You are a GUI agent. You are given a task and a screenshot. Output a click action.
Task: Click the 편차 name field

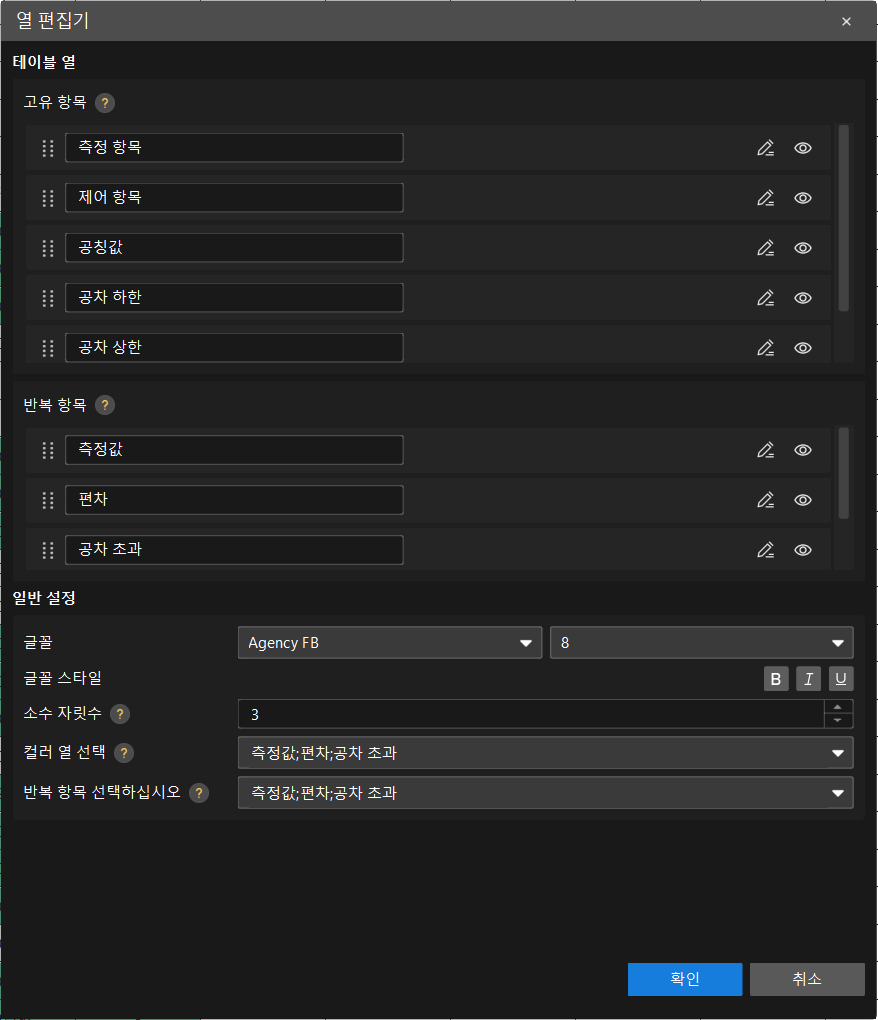click(x=234, y=500)
